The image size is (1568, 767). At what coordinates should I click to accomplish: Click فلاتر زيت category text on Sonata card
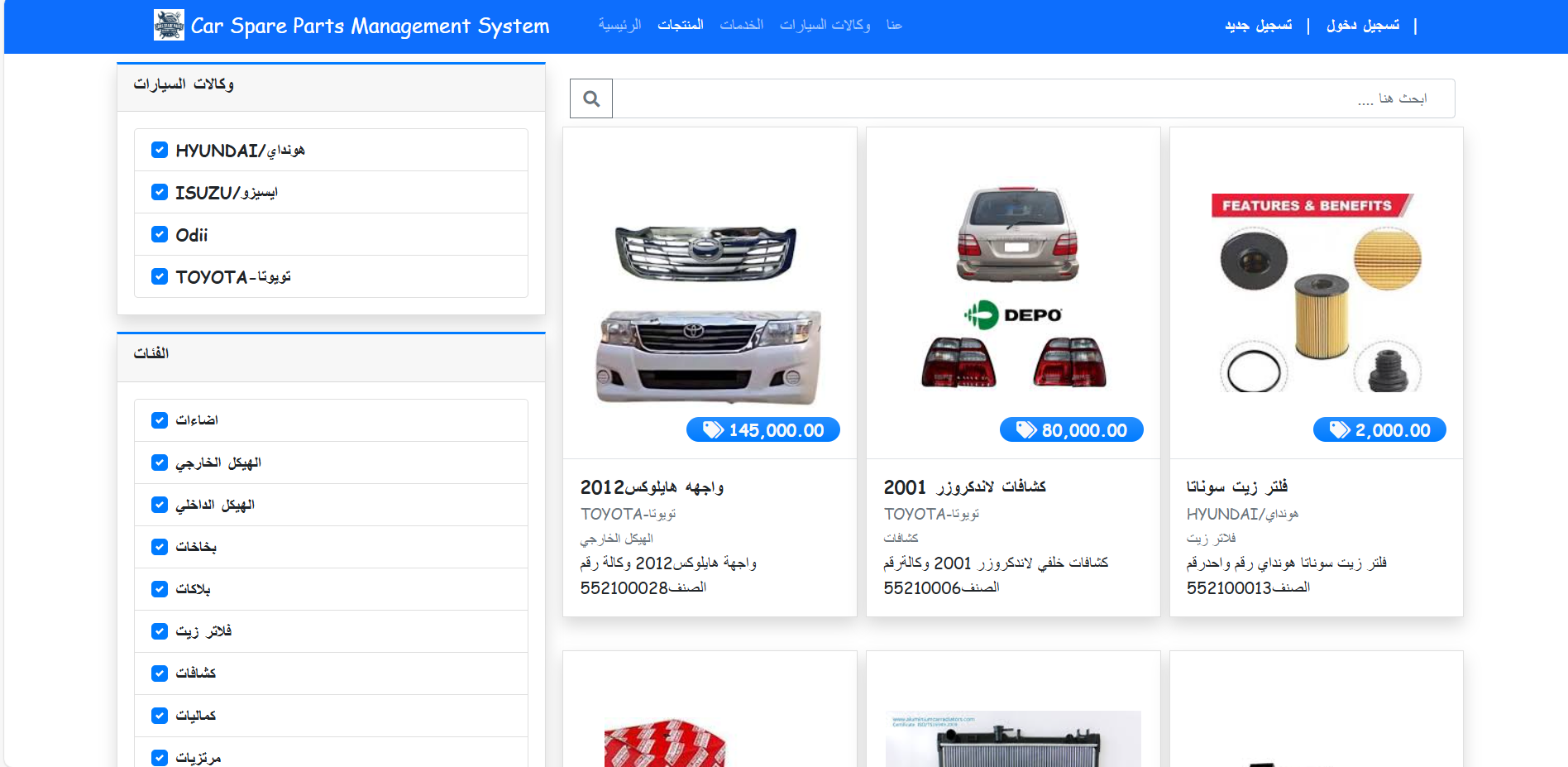coord(1211,538)
